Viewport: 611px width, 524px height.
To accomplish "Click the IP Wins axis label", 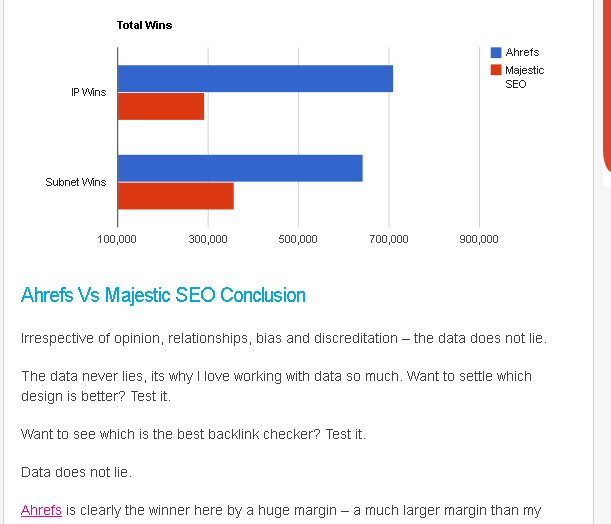I will [88, 92].
